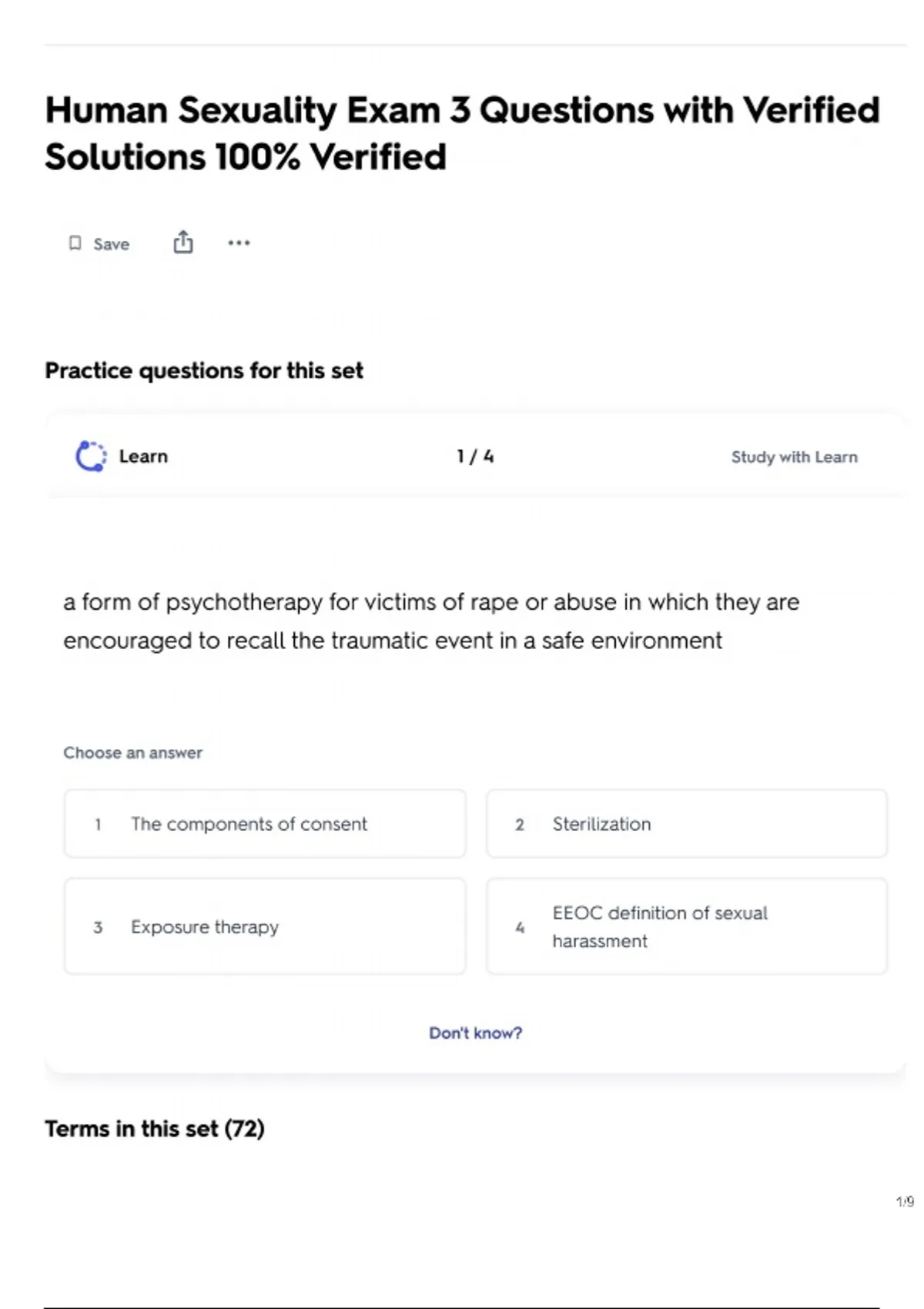This screenshot has height=1309, width=924.
Task: Click the 'Practice questions for this set' heading
Action: 204,370
